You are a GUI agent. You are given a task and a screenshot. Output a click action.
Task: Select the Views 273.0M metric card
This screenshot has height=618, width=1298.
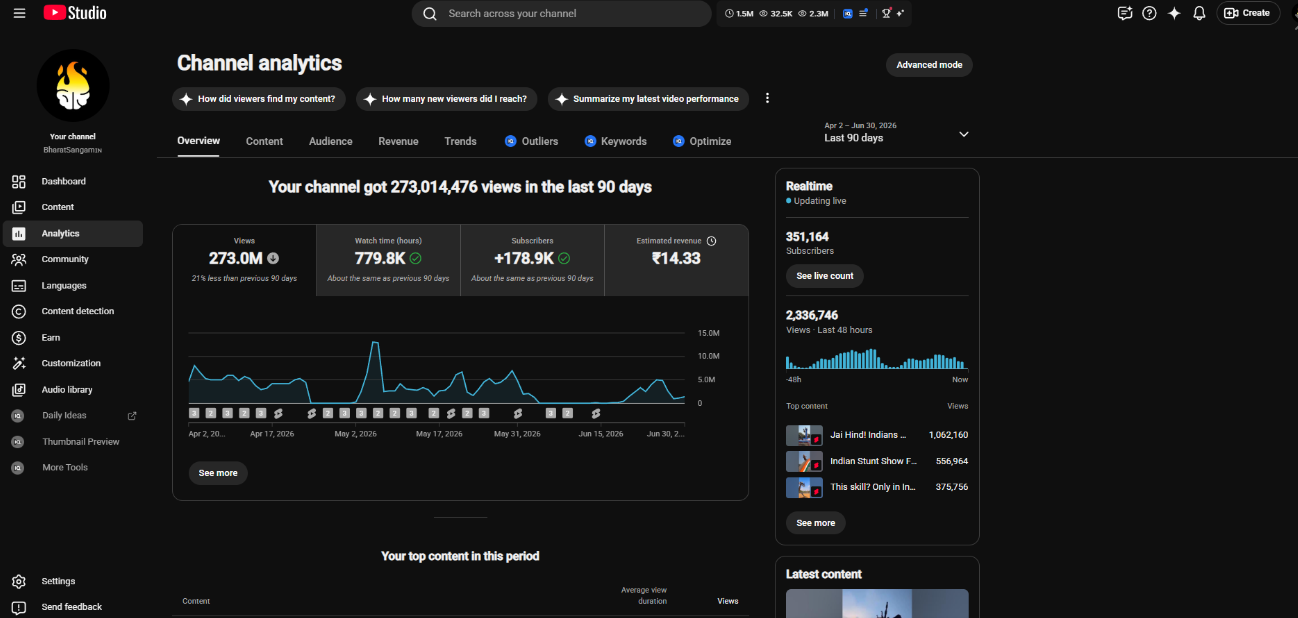point(244,260)
